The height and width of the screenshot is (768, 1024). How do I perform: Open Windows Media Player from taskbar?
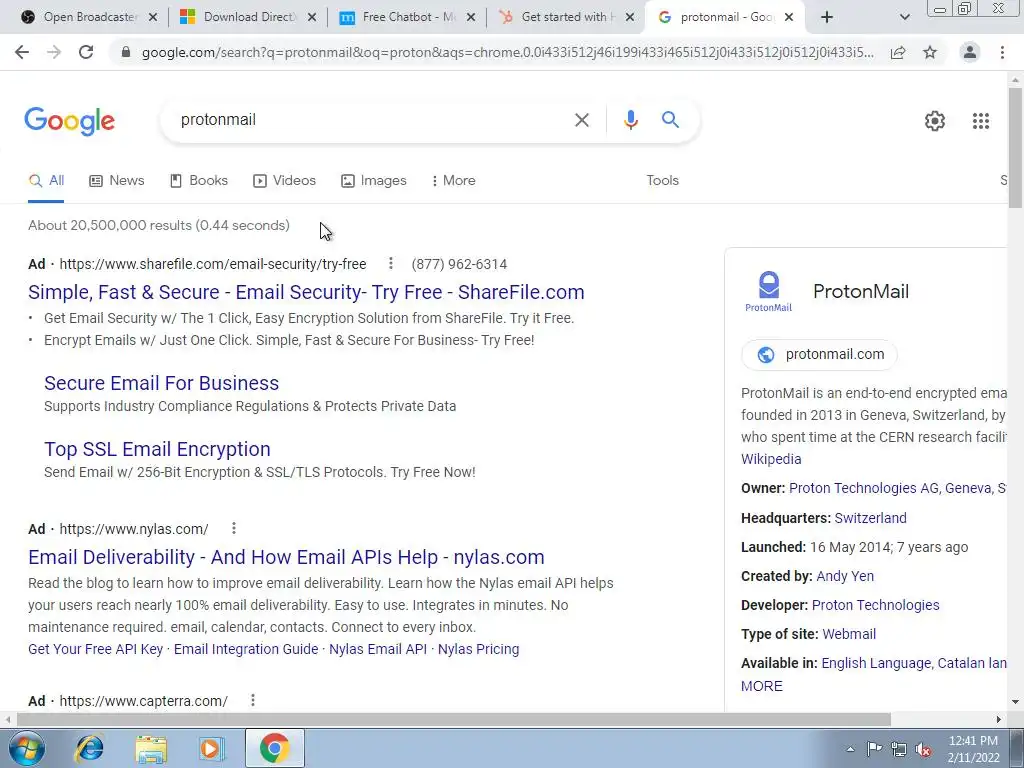211,748
